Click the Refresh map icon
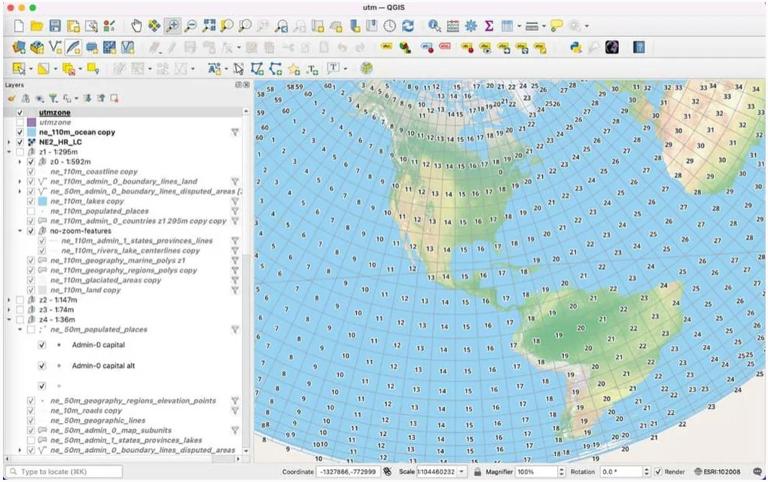Image resolution: width=768 pixels, height=482 pixels. pos(408,26)
